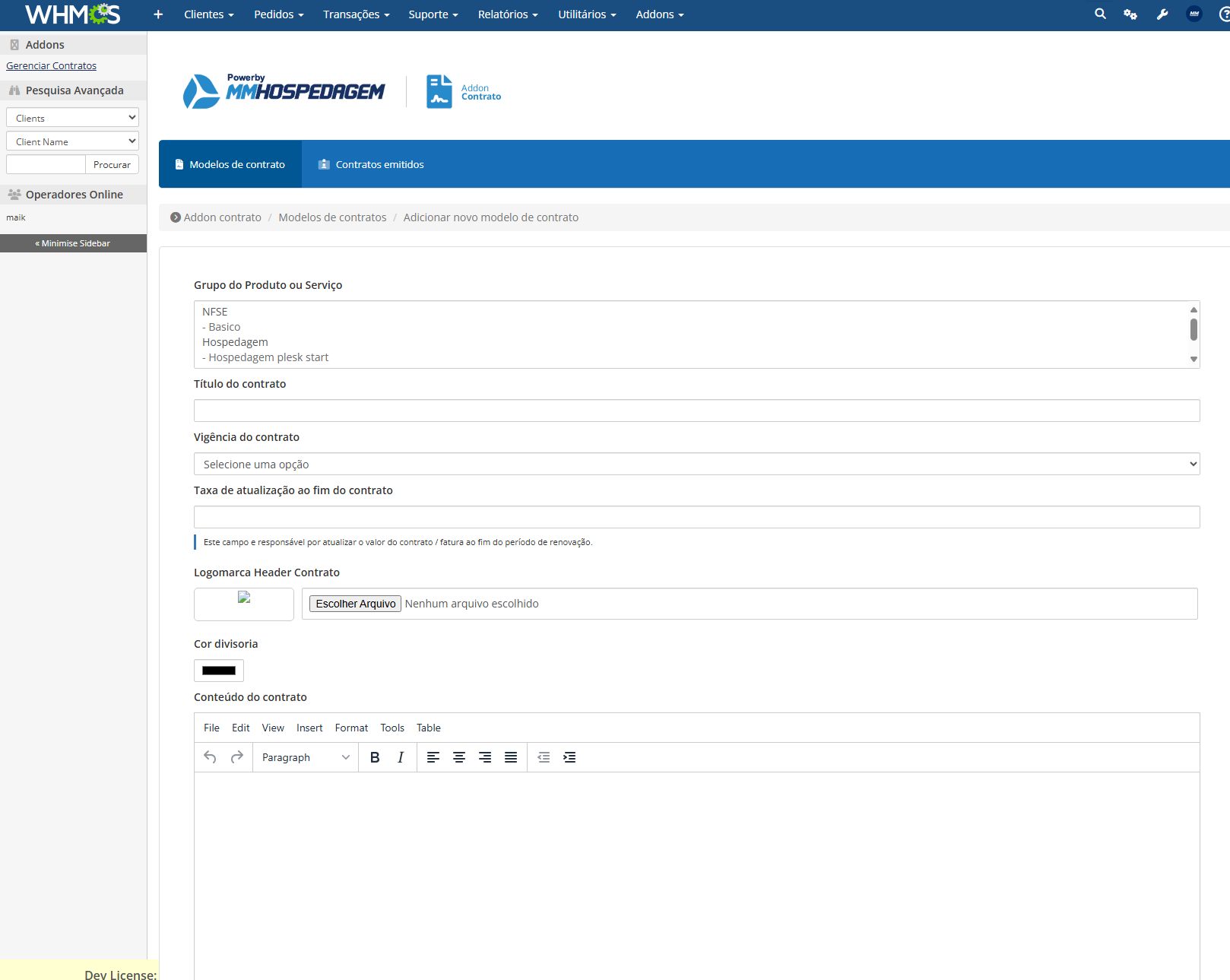Viewport: 1230px width, 980px height.
Task: Click the Taxa de atualização field
Action: [x=696, y=517]
